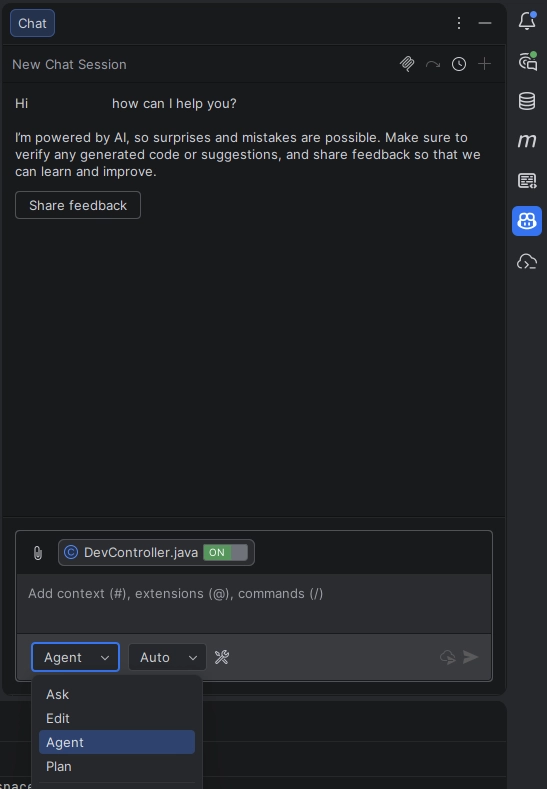547x789 pixels.
Task: Open the configure tools icon
Action: (222, 657)
